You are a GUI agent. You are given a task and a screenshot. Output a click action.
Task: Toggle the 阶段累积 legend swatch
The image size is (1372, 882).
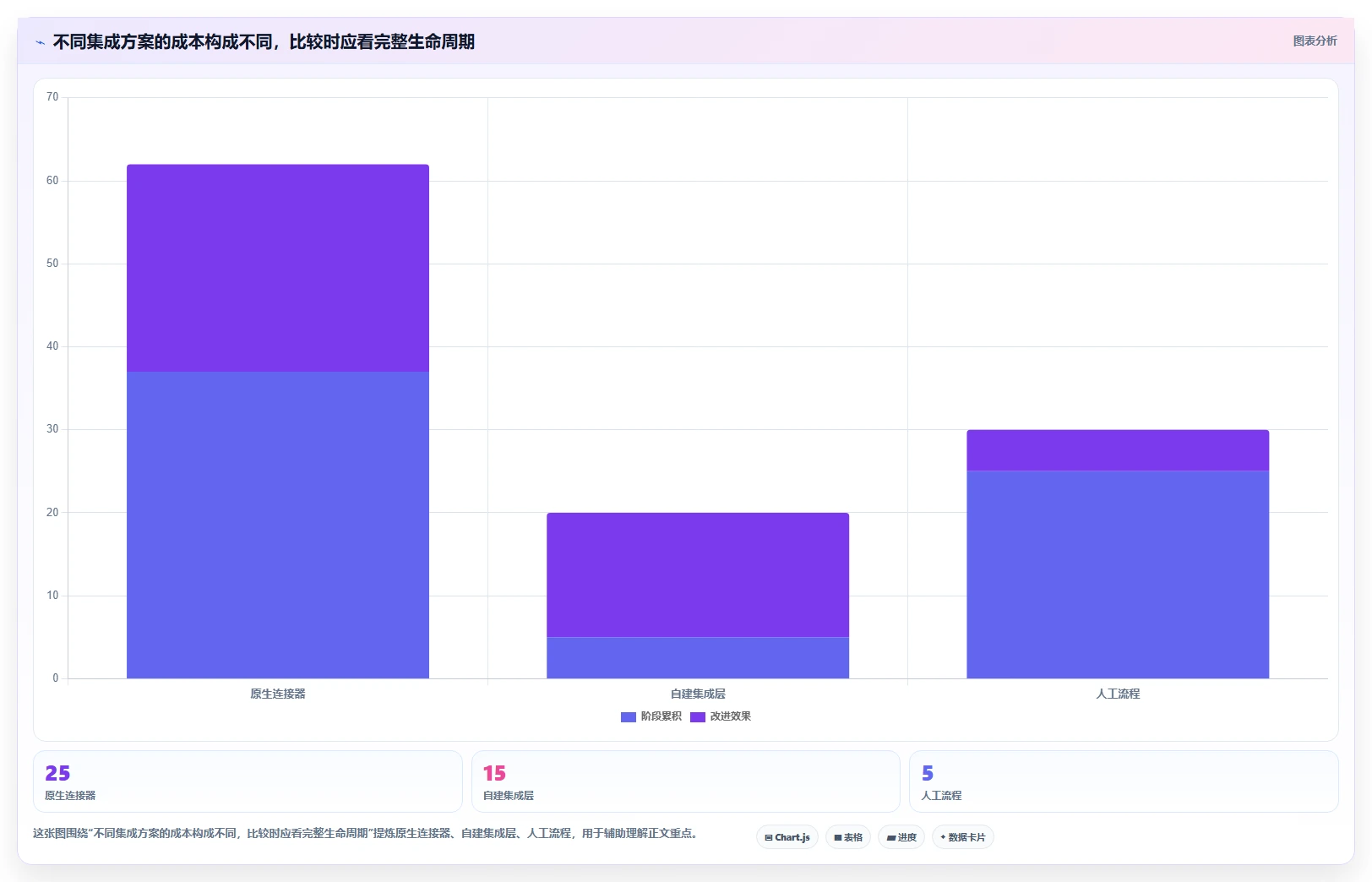(628, 716)
